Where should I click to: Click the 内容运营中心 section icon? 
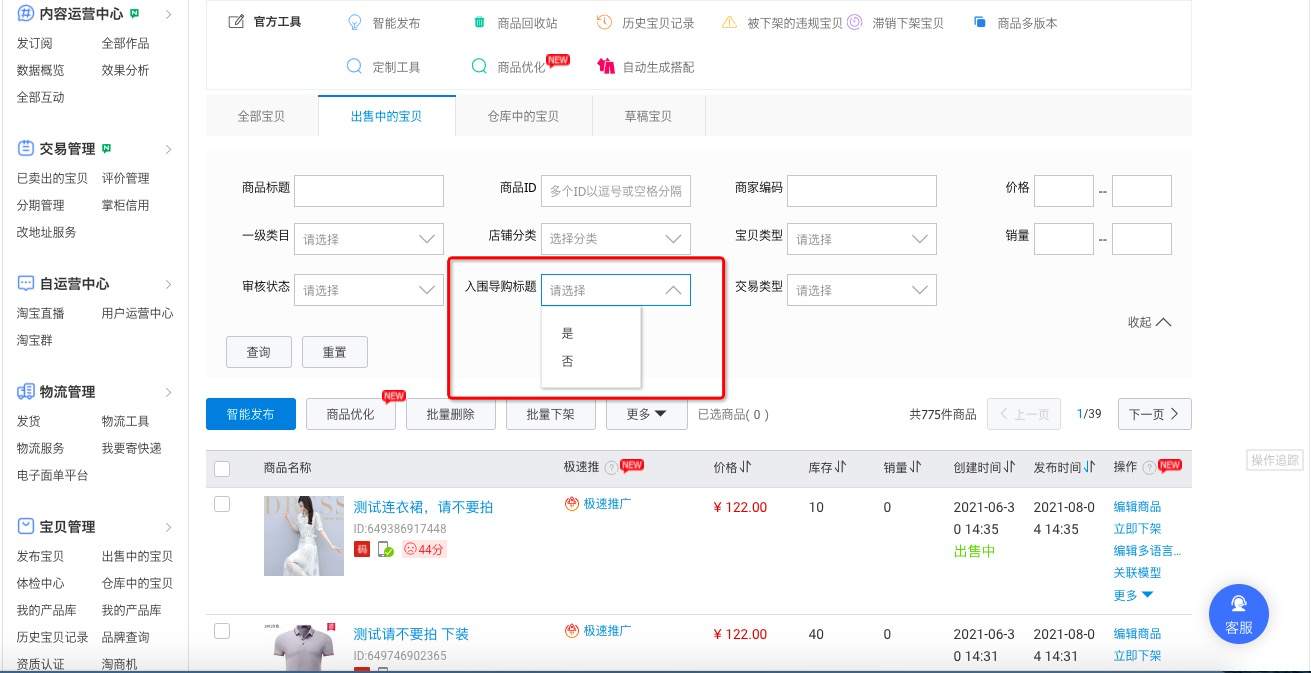(26, 14)
